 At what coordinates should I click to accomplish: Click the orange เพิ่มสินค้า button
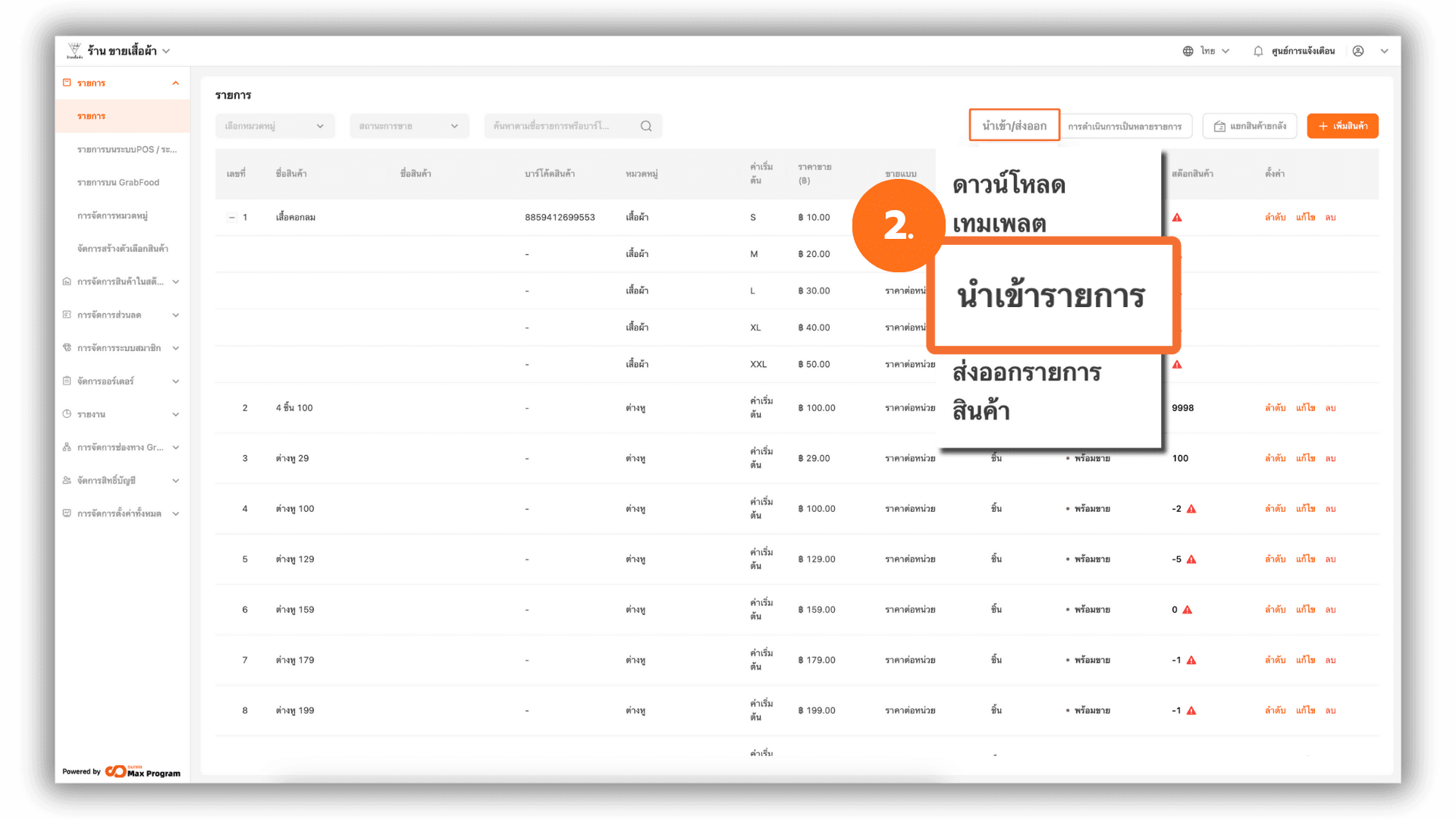(x=1342, y=126)
